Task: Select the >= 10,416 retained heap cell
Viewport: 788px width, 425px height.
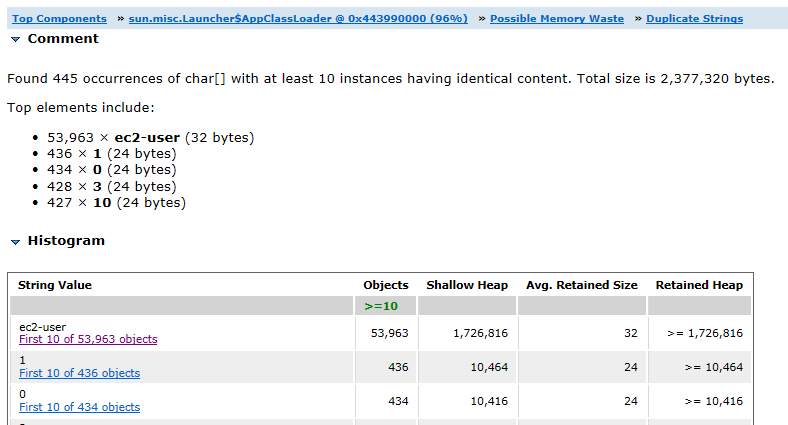Action: point(700,401)
